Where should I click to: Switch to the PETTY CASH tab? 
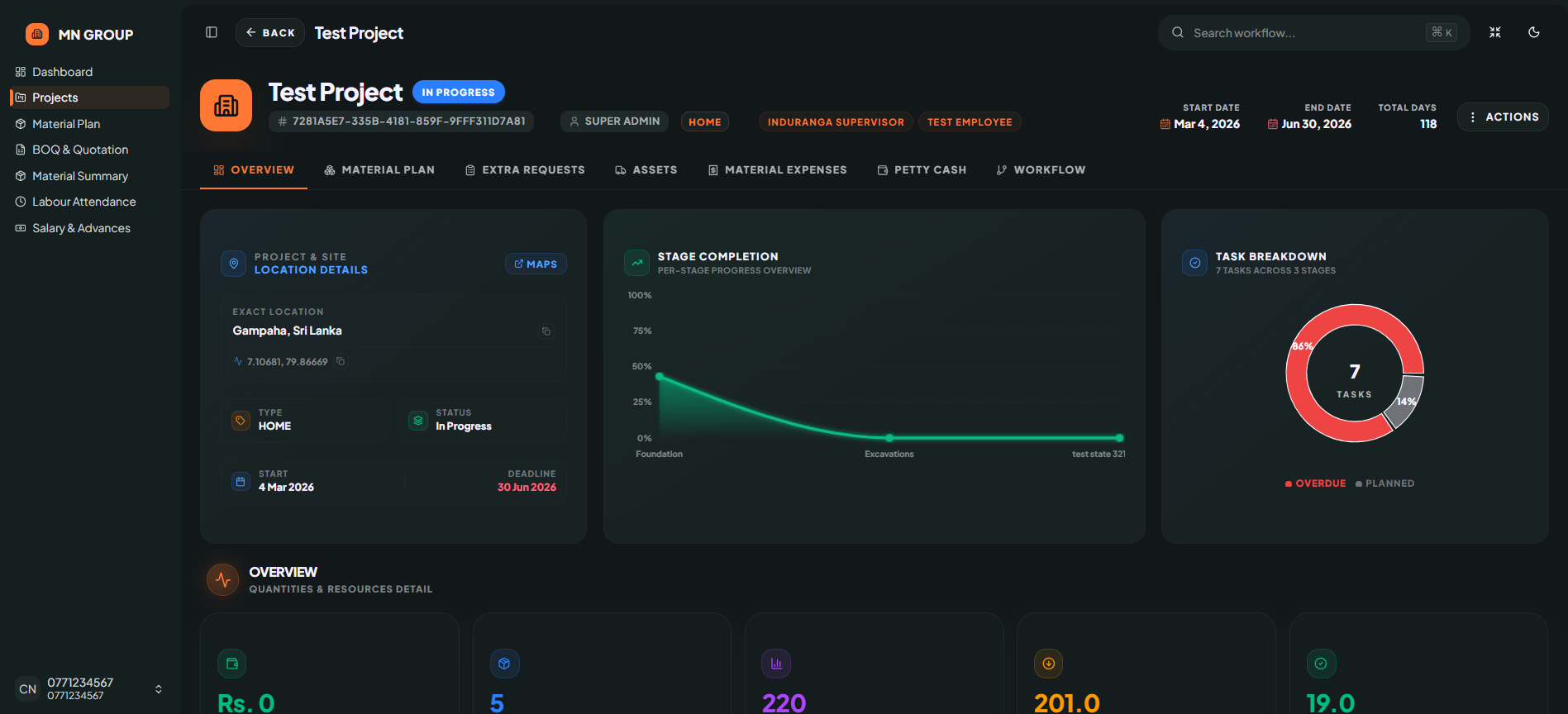click(x=922, y=169)
